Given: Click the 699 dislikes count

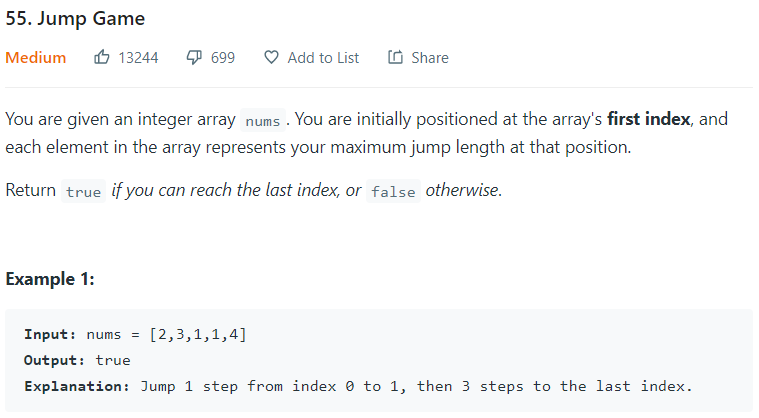Looking at the screenshot, I should [223, 58].
